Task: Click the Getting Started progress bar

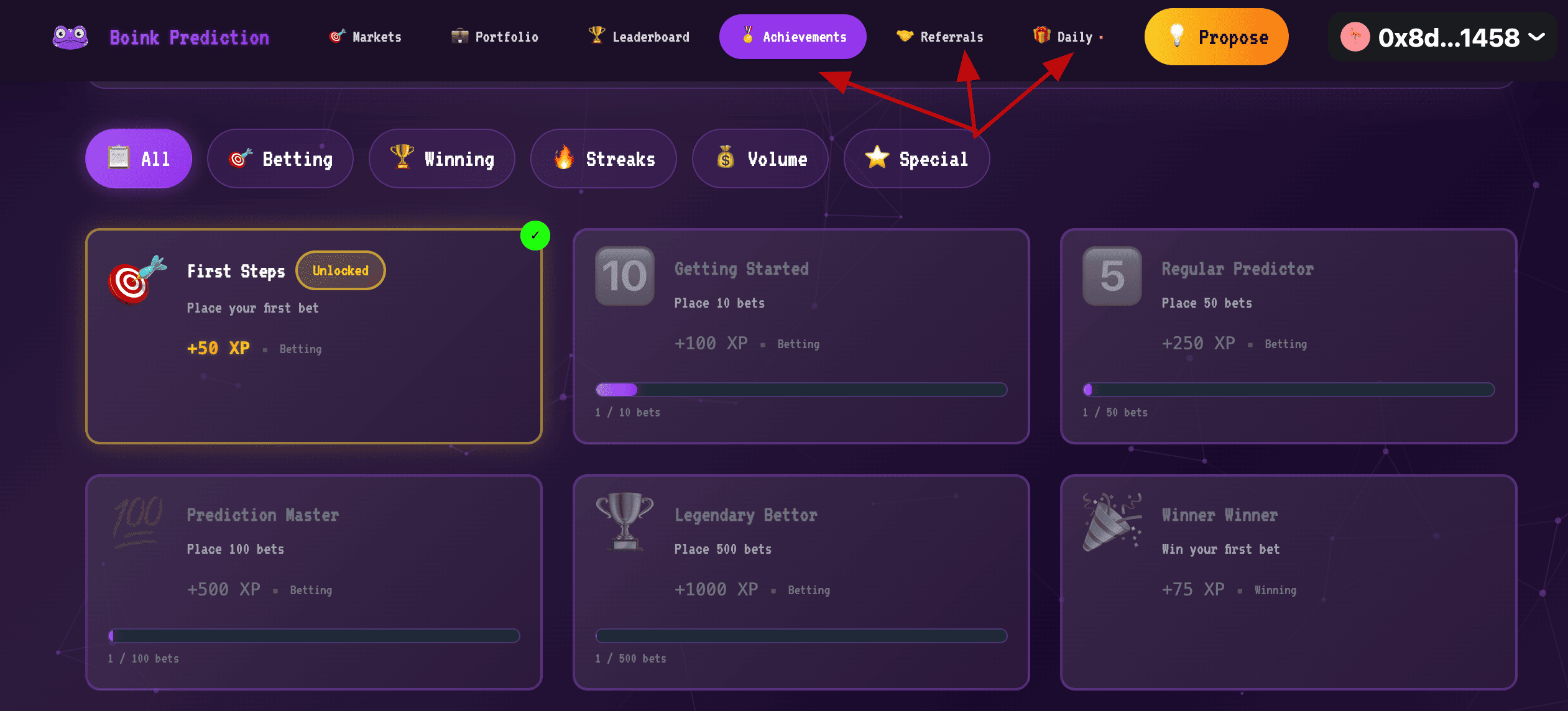Action: (801, 390)
